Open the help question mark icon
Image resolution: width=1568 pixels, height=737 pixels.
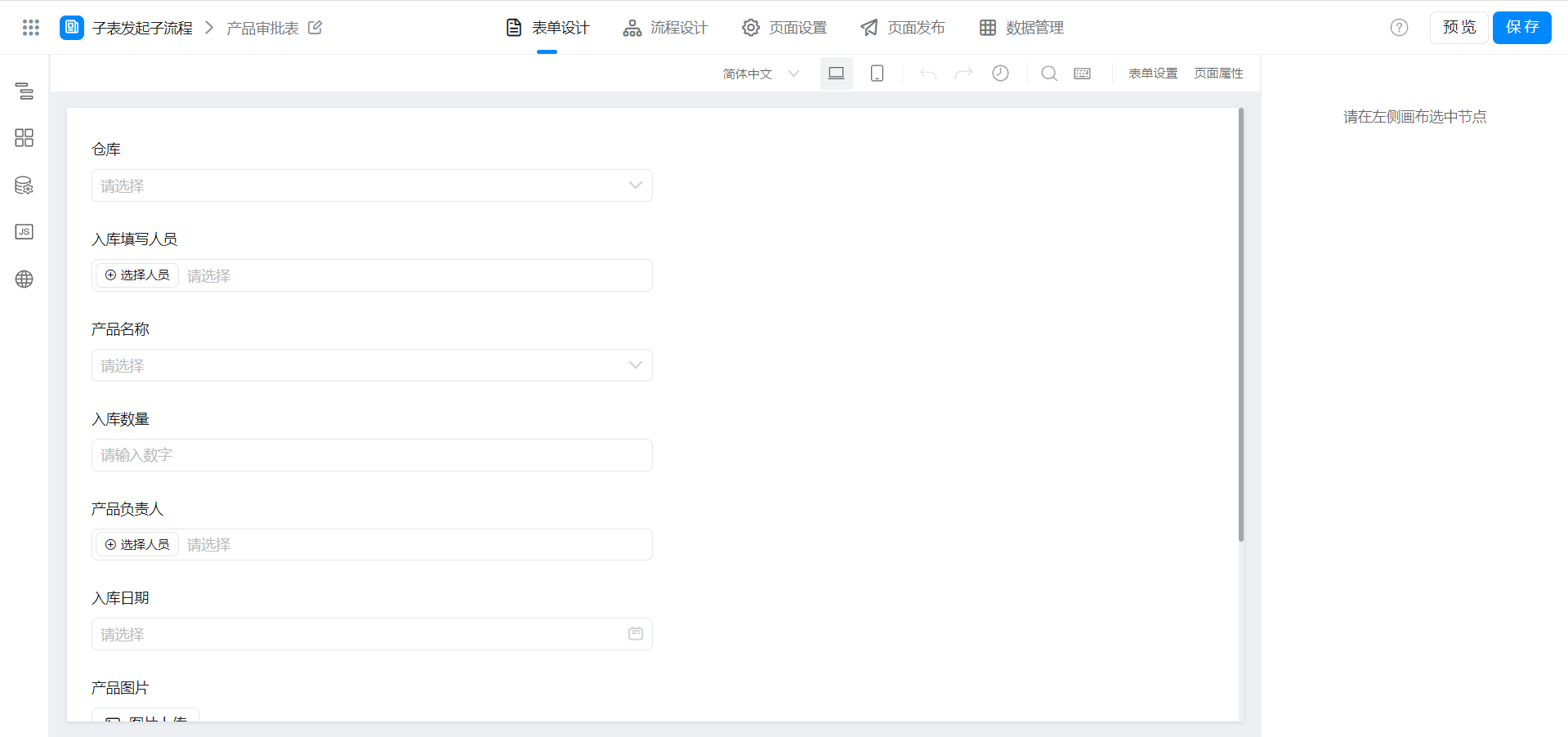tap(1399, 28)
